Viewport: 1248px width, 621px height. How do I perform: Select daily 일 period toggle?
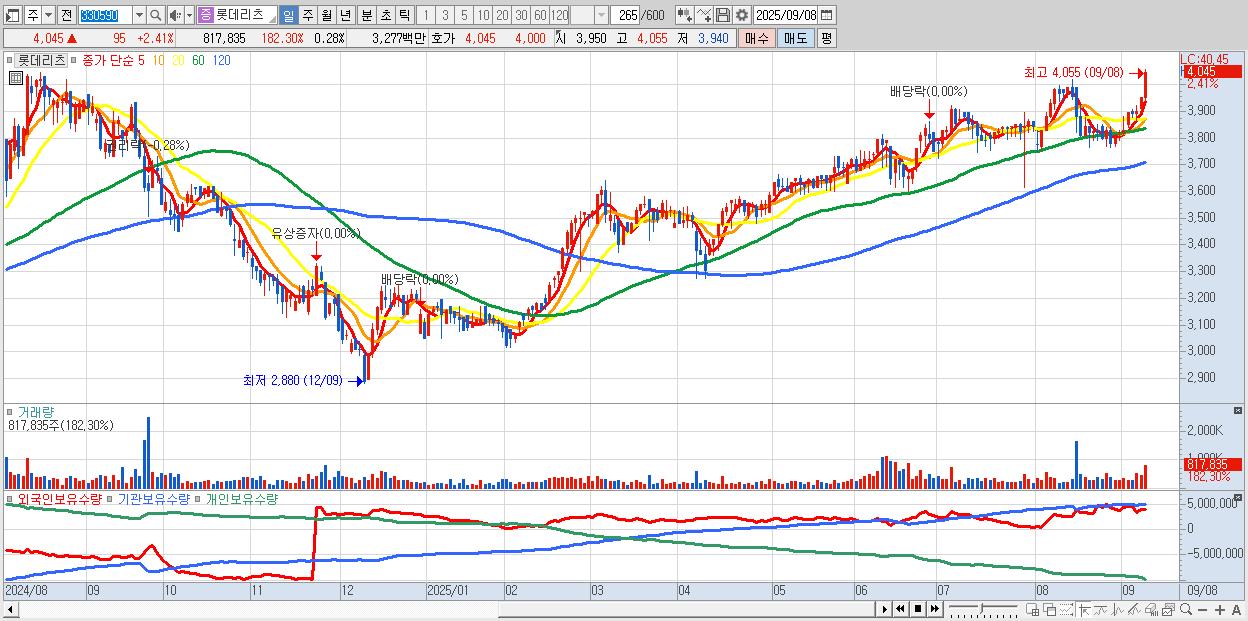pos(289,15)
